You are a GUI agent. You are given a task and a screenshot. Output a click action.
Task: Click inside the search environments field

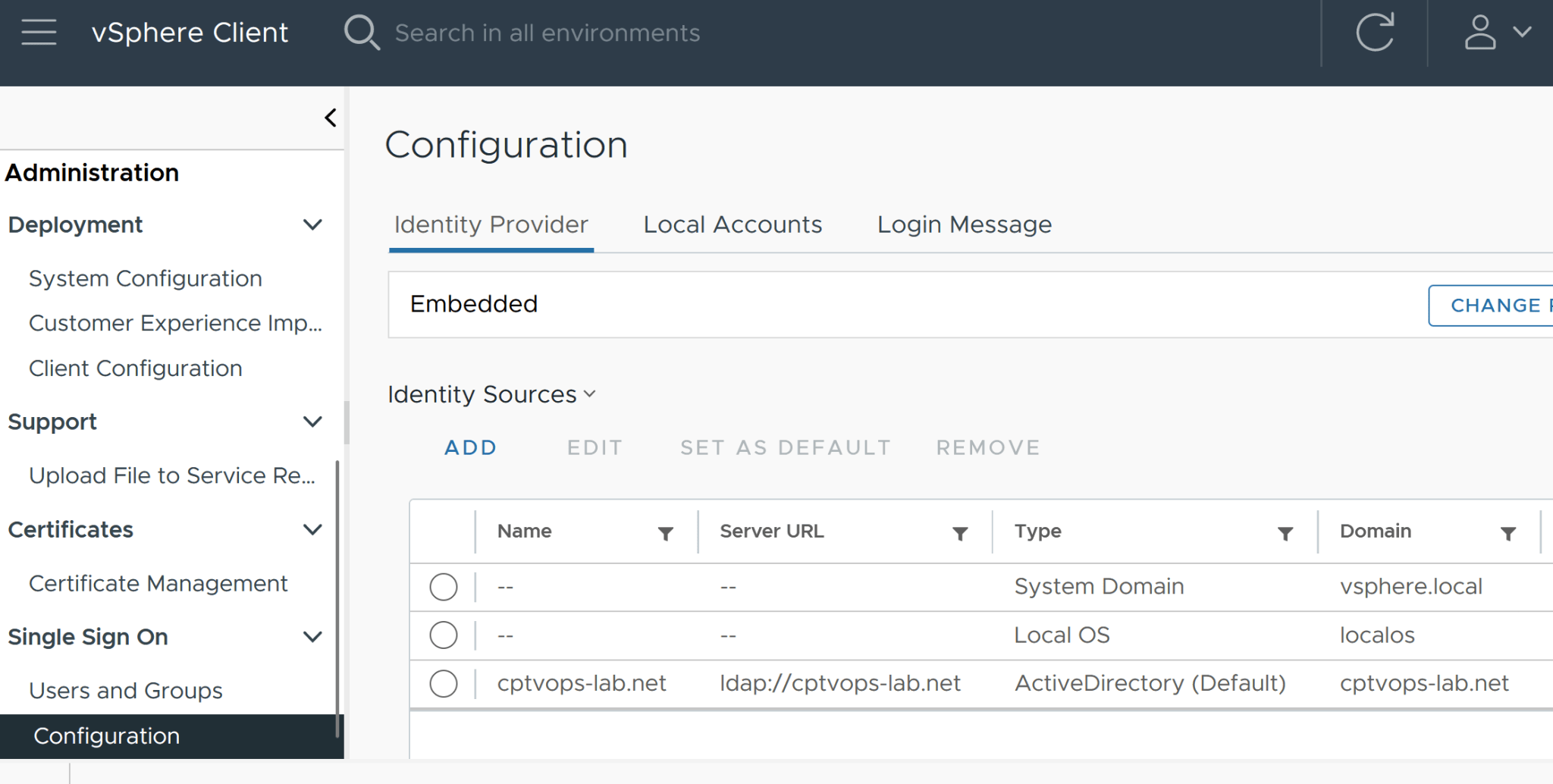[x=547, y=33]
